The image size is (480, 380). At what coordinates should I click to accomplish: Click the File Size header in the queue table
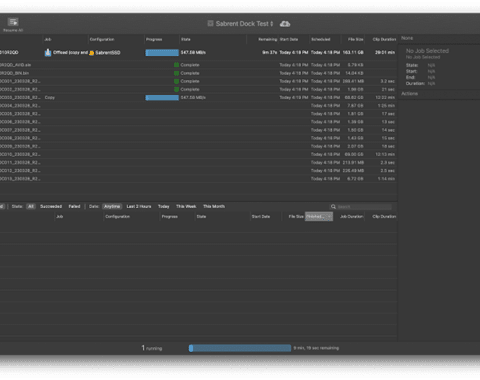(356, 39)
